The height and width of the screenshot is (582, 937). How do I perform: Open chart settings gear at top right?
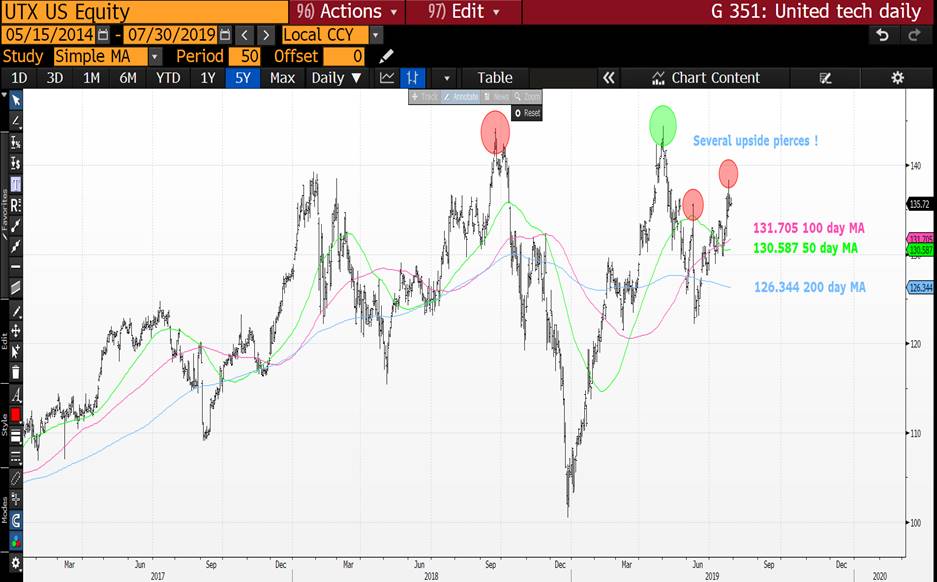pyautogui.click(x=897, y=78)
